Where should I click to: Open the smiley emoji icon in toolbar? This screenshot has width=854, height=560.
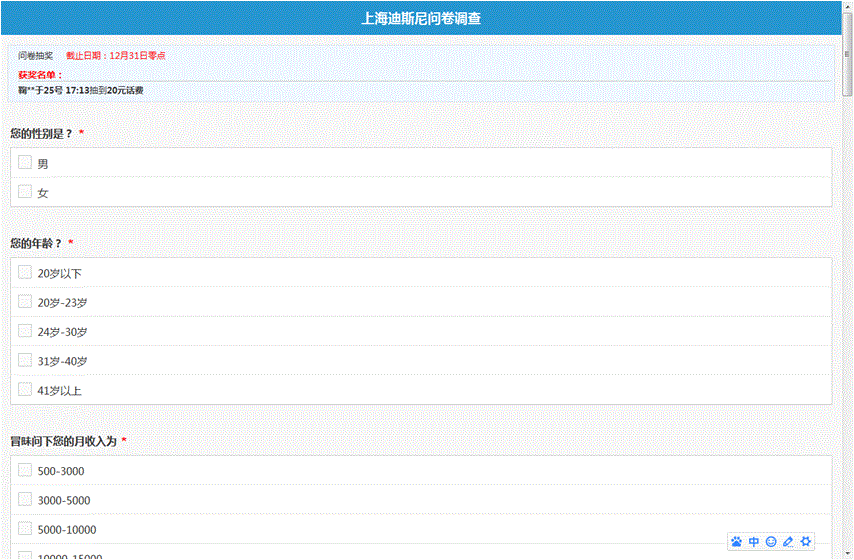click(x=771, y=541)
